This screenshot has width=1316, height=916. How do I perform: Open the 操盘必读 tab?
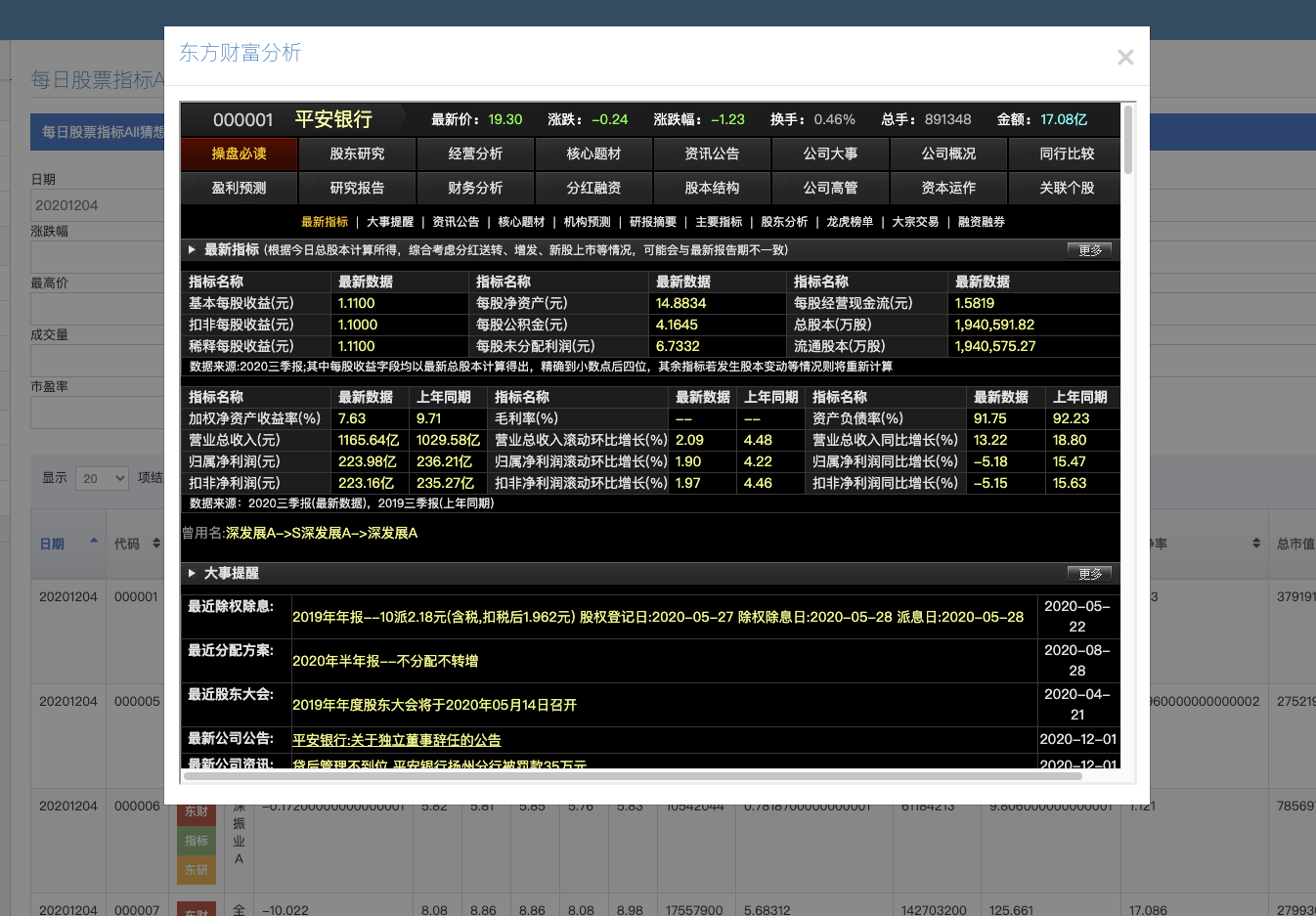click(240, 153)
